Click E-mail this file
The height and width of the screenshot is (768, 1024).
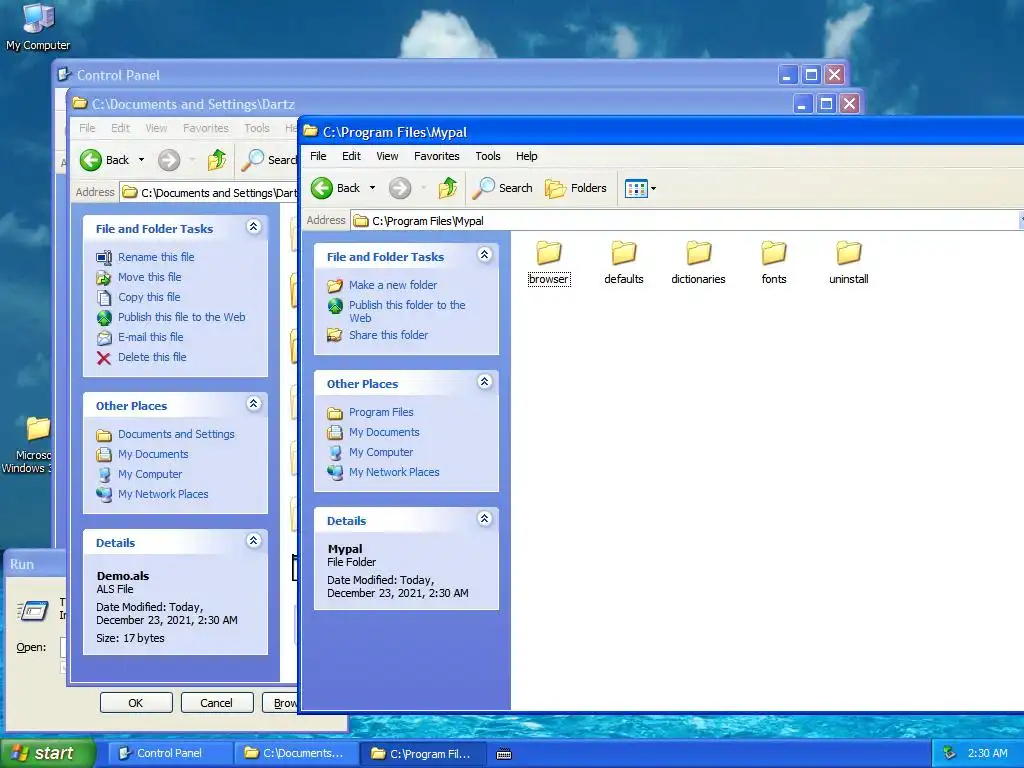click(150, 337)
